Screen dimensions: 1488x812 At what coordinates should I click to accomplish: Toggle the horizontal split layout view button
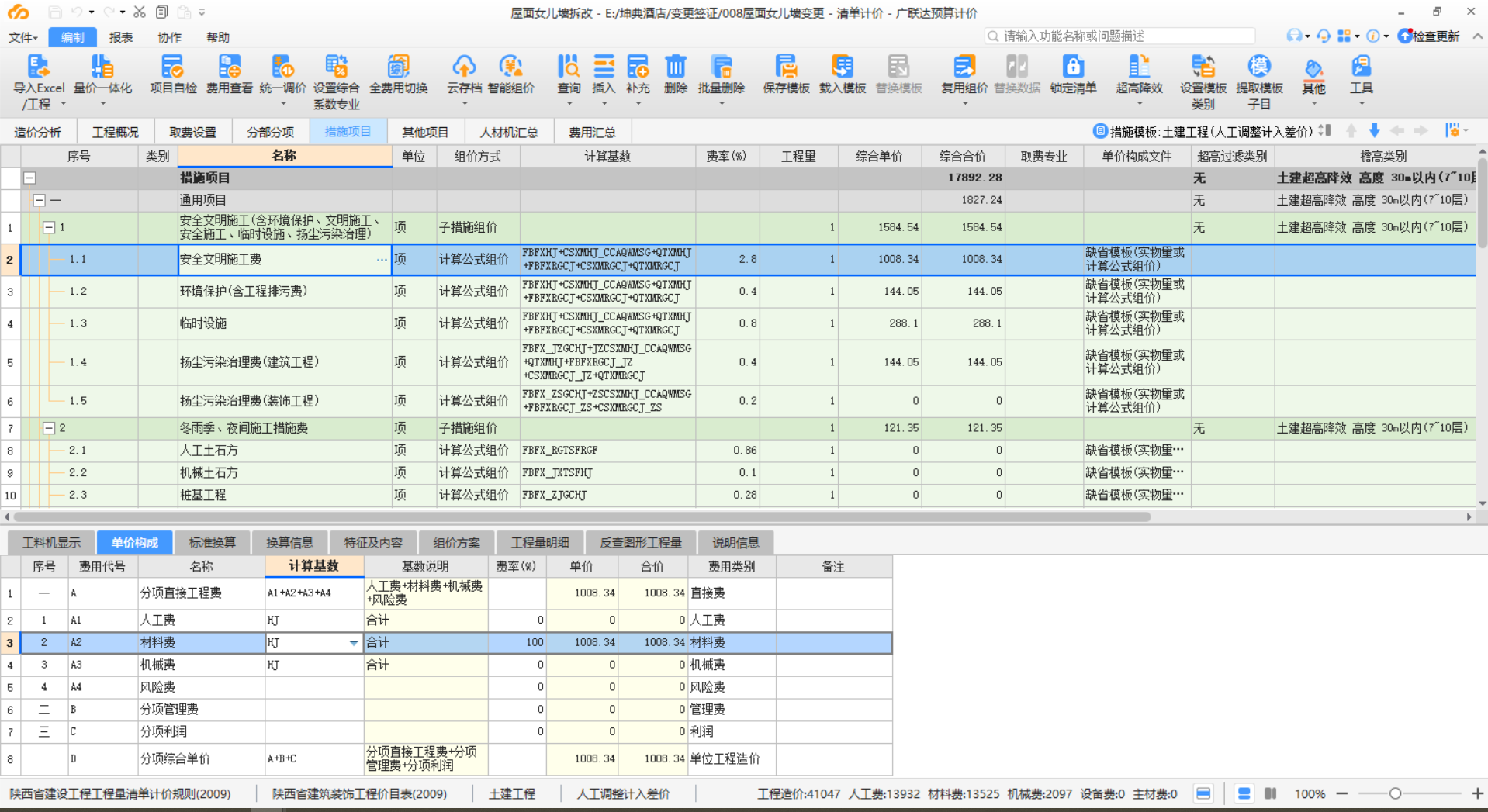click(1244, 793)
